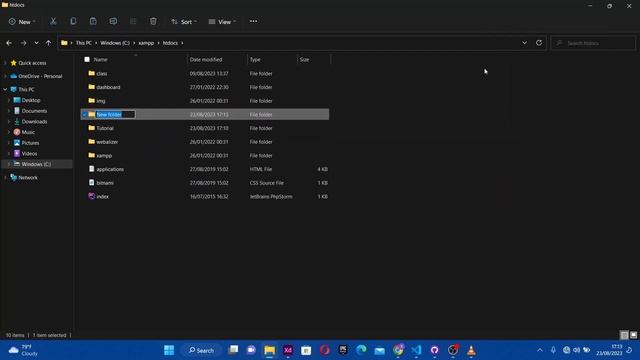Image resolution: width=640 pixels, height=360 pixels.
Task: Open the View dropdown menu
Action: tap(222, 22)
